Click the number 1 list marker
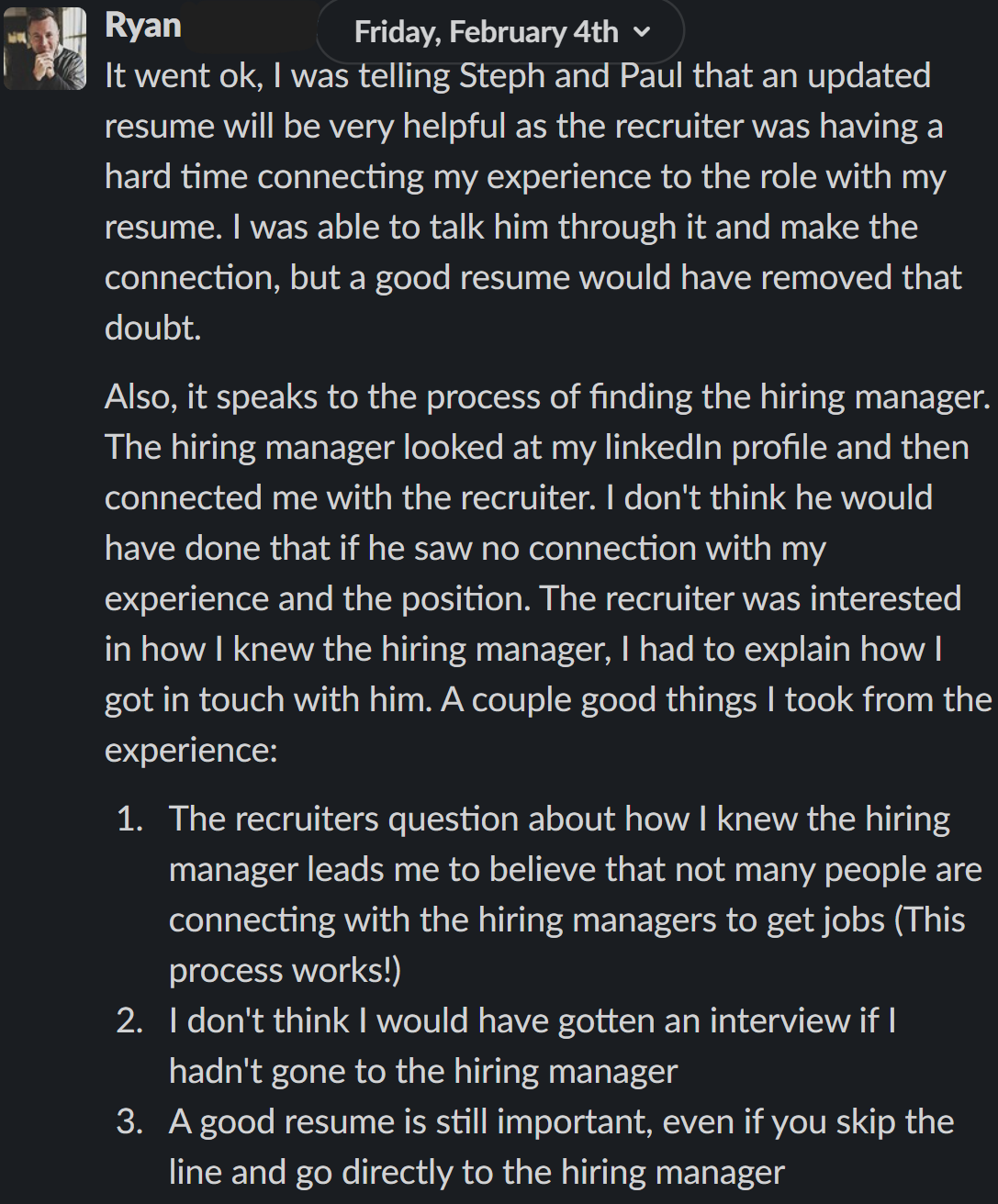 [129, 819]
